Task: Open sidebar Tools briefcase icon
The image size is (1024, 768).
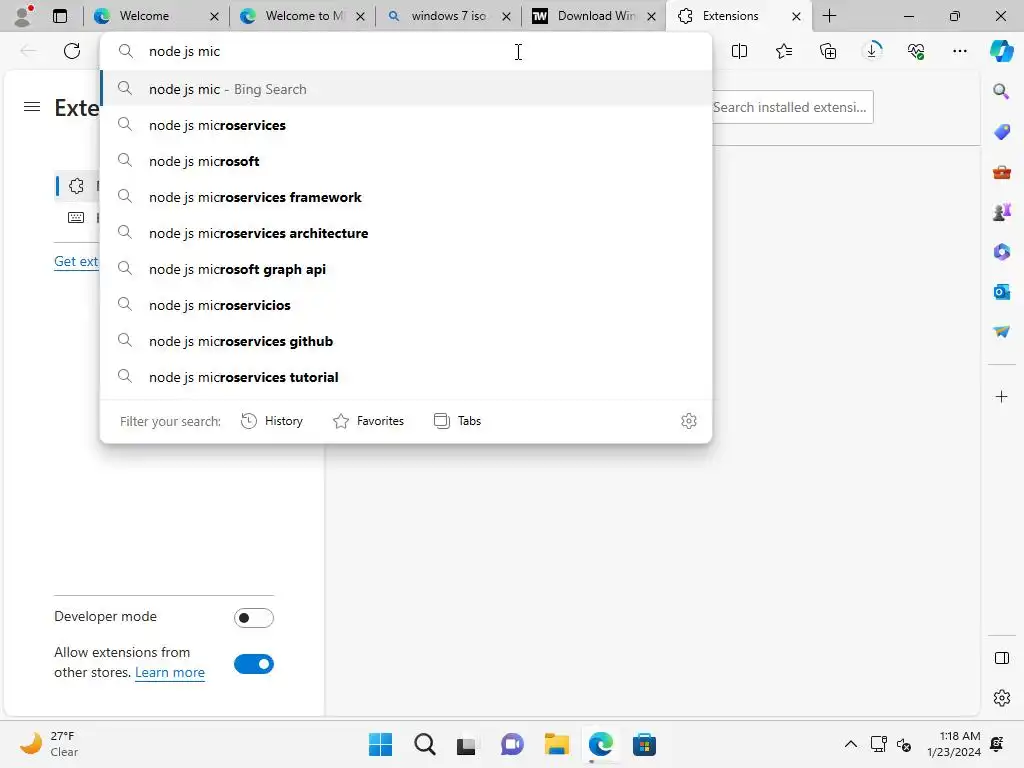Action: click(x=1001, y=172)
